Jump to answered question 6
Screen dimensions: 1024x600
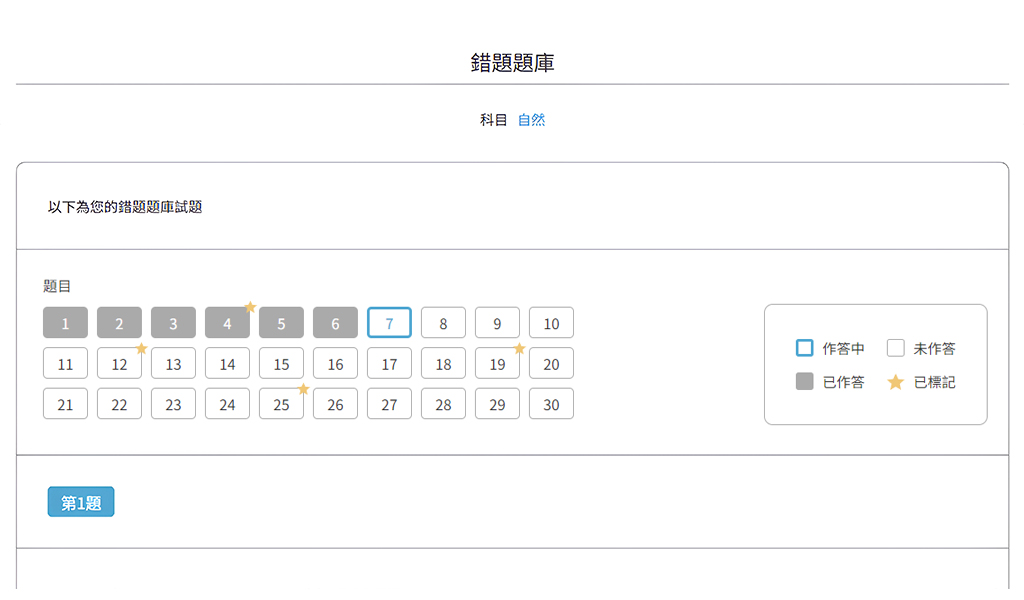[335, 323]
